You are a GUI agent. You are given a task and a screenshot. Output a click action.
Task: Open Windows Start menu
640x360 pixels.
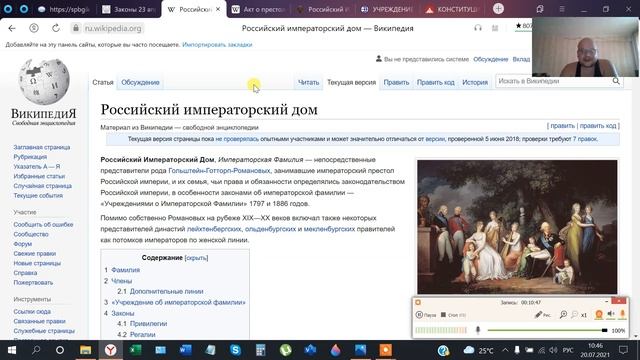(11, 350)
